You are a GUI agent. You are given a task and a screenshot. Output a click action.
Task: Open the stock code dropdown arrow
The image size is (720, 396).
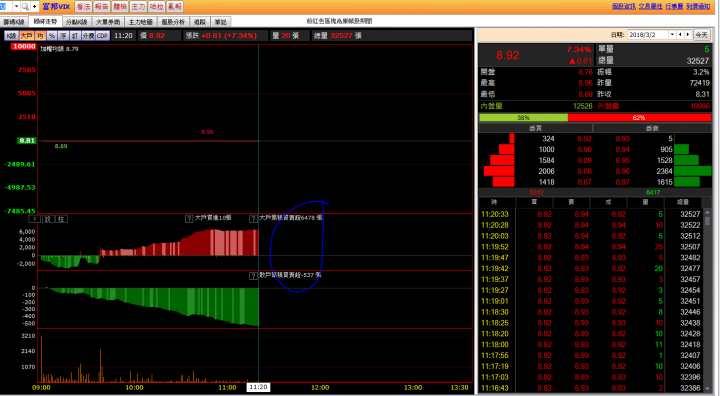tap(17, 6)
